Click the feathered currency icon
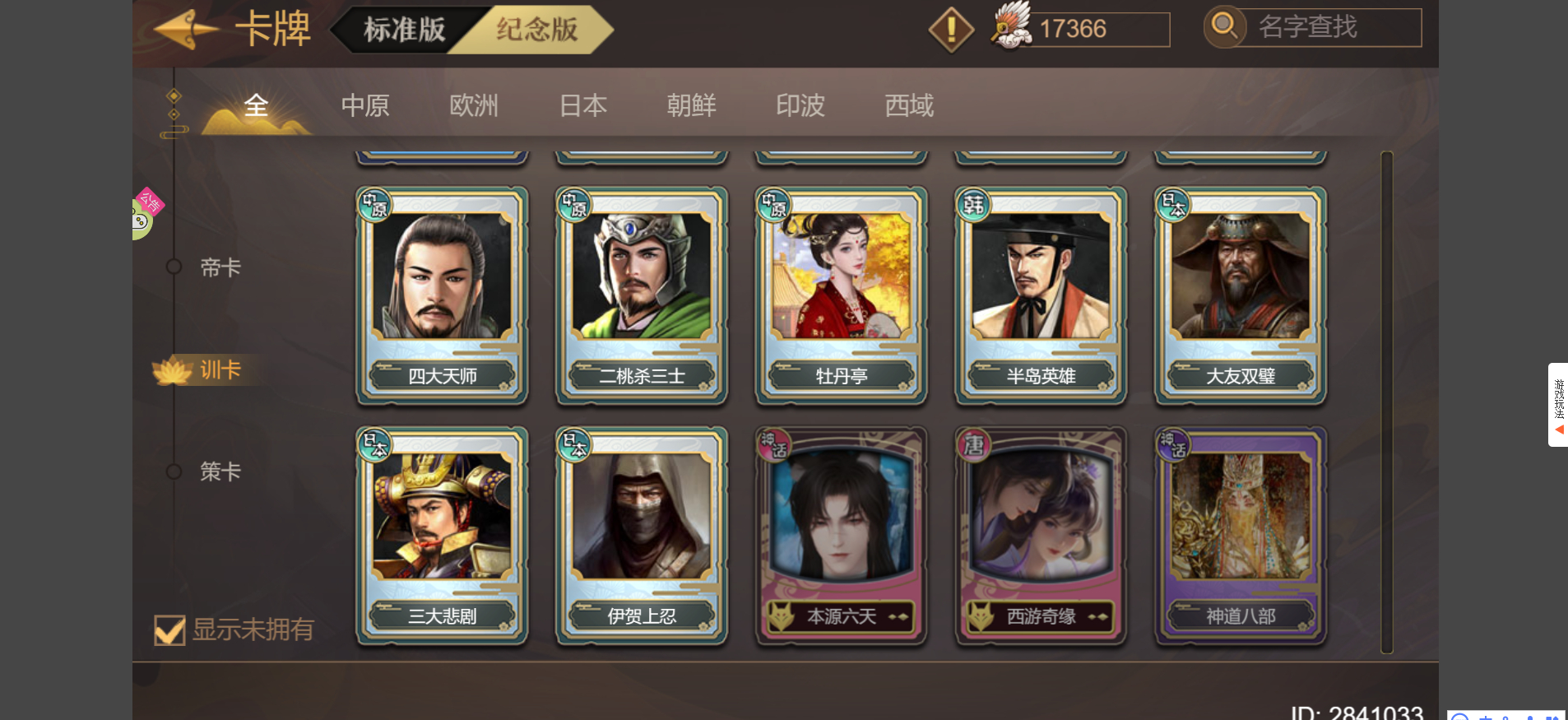 (x=1012, y=25)
